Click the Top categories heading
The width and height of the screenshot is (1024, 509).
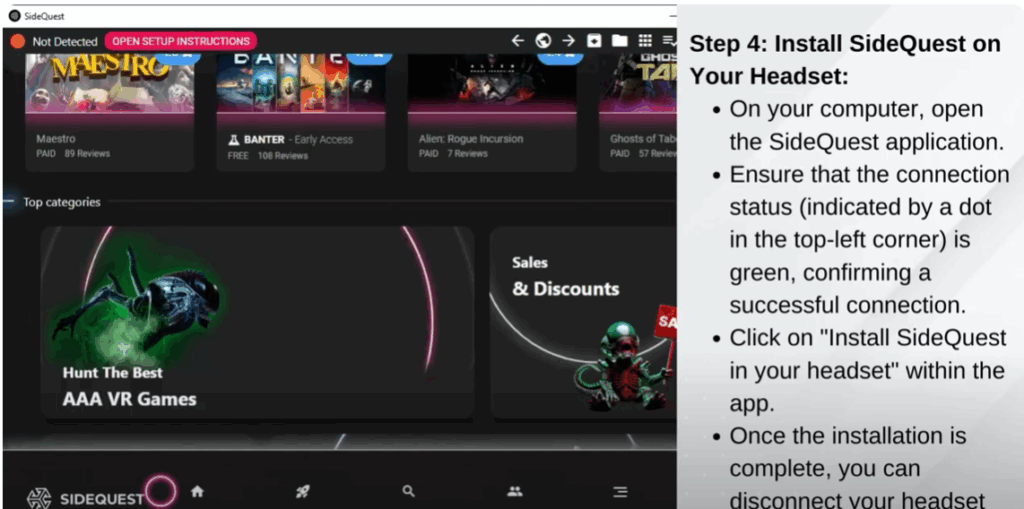click(62, 202)
